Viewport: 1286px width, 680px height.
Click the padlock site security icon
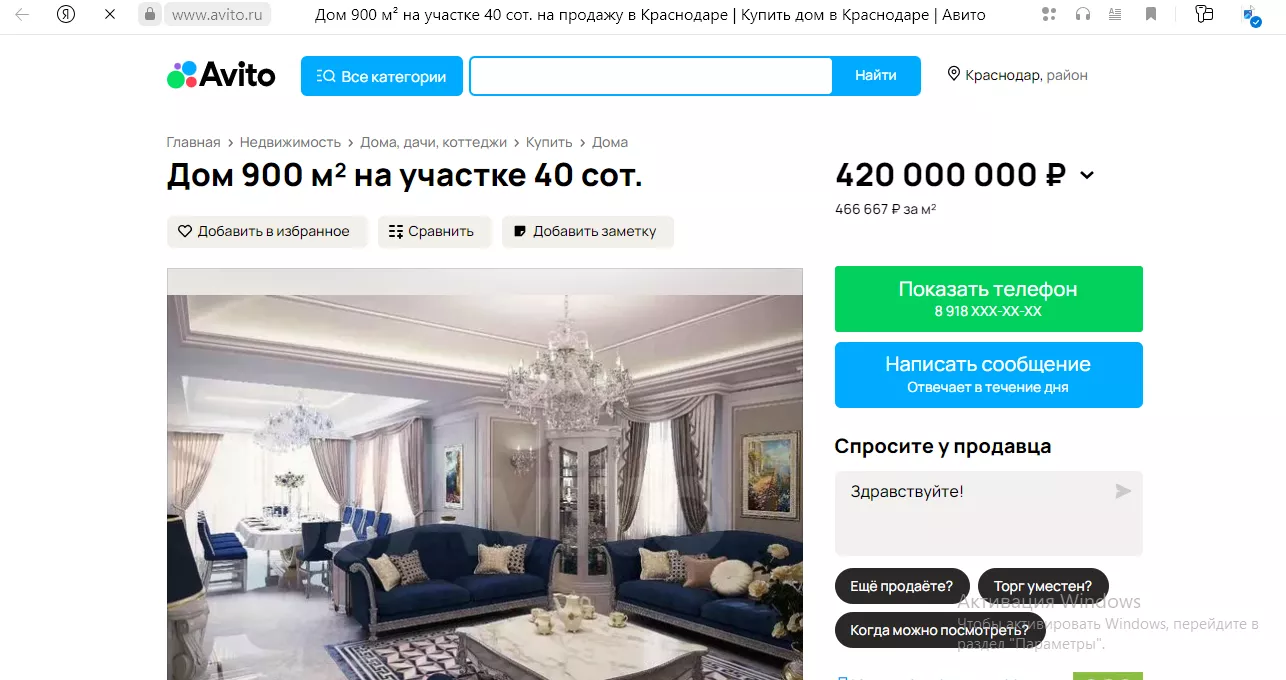[150, 15]
